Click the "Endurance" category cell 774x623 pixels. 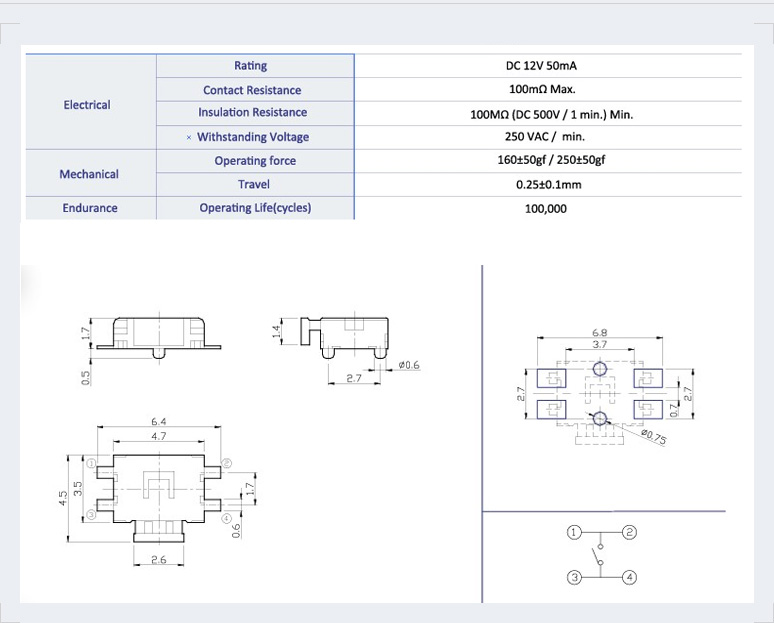[91, 208]
